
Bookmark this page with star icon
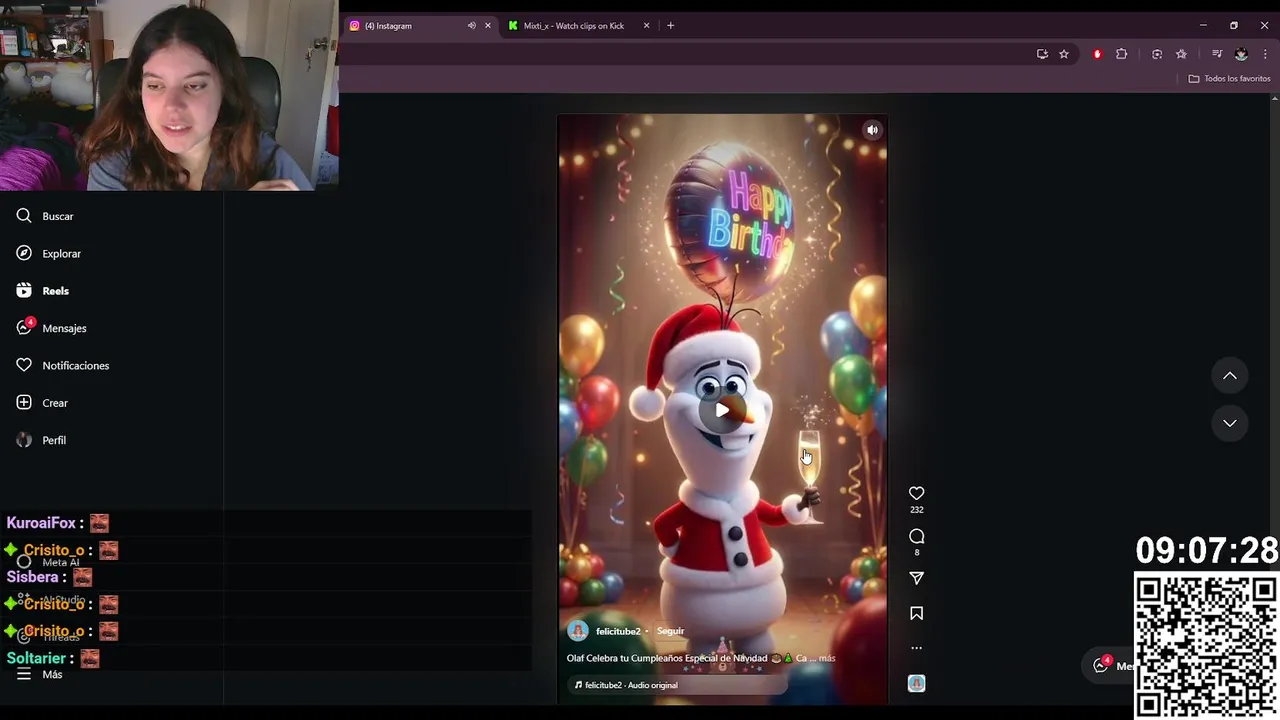1064,54
